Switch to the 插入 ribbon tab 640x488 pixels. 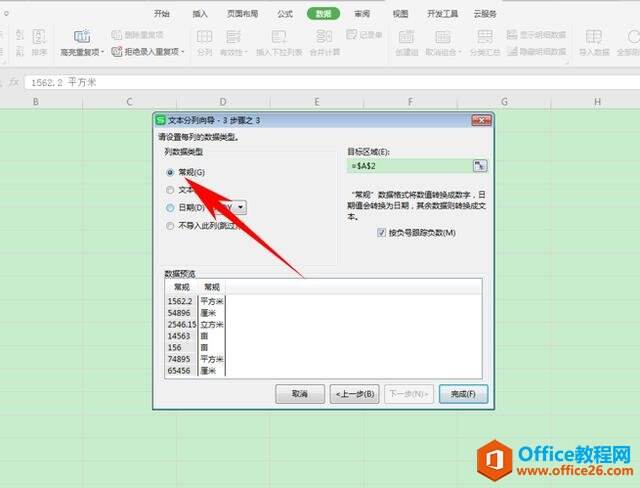coord(200,14)
